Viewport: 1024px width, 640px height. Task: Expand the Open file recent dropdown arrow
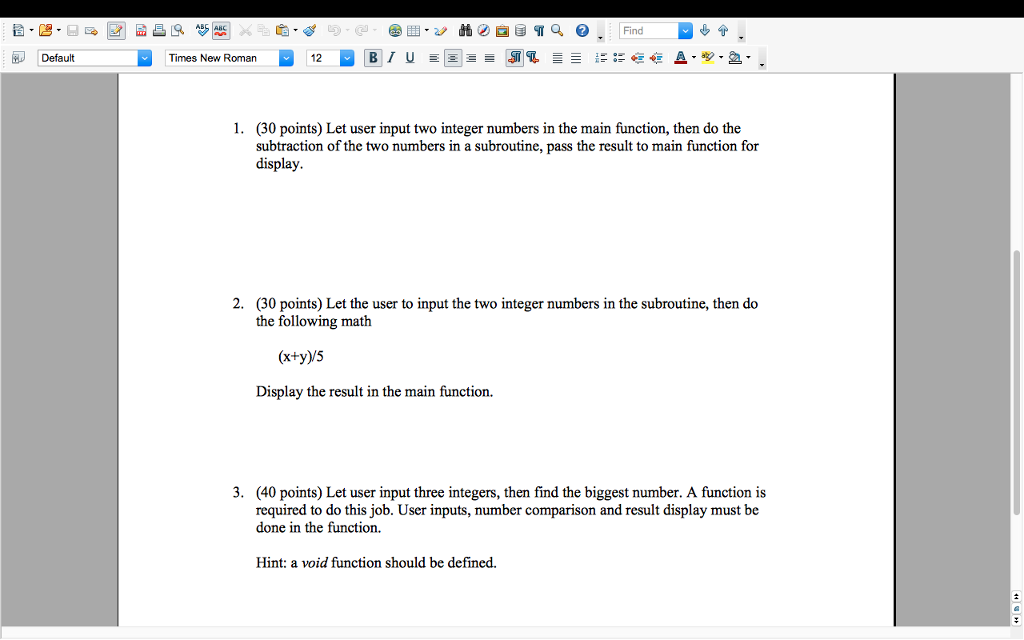point(59,31)
